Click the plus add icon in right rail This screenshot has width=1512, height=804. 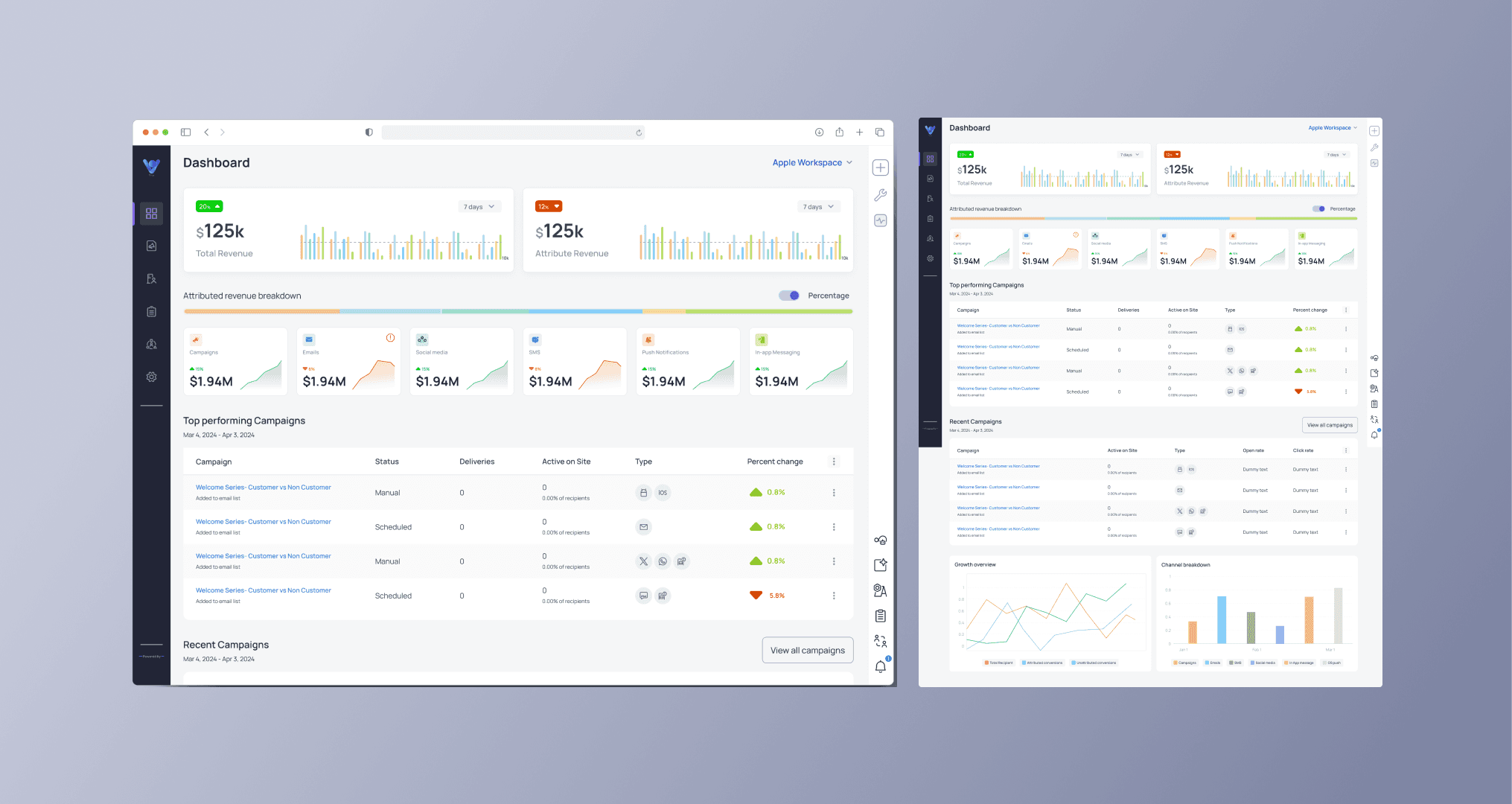click(x=880, y=167)
